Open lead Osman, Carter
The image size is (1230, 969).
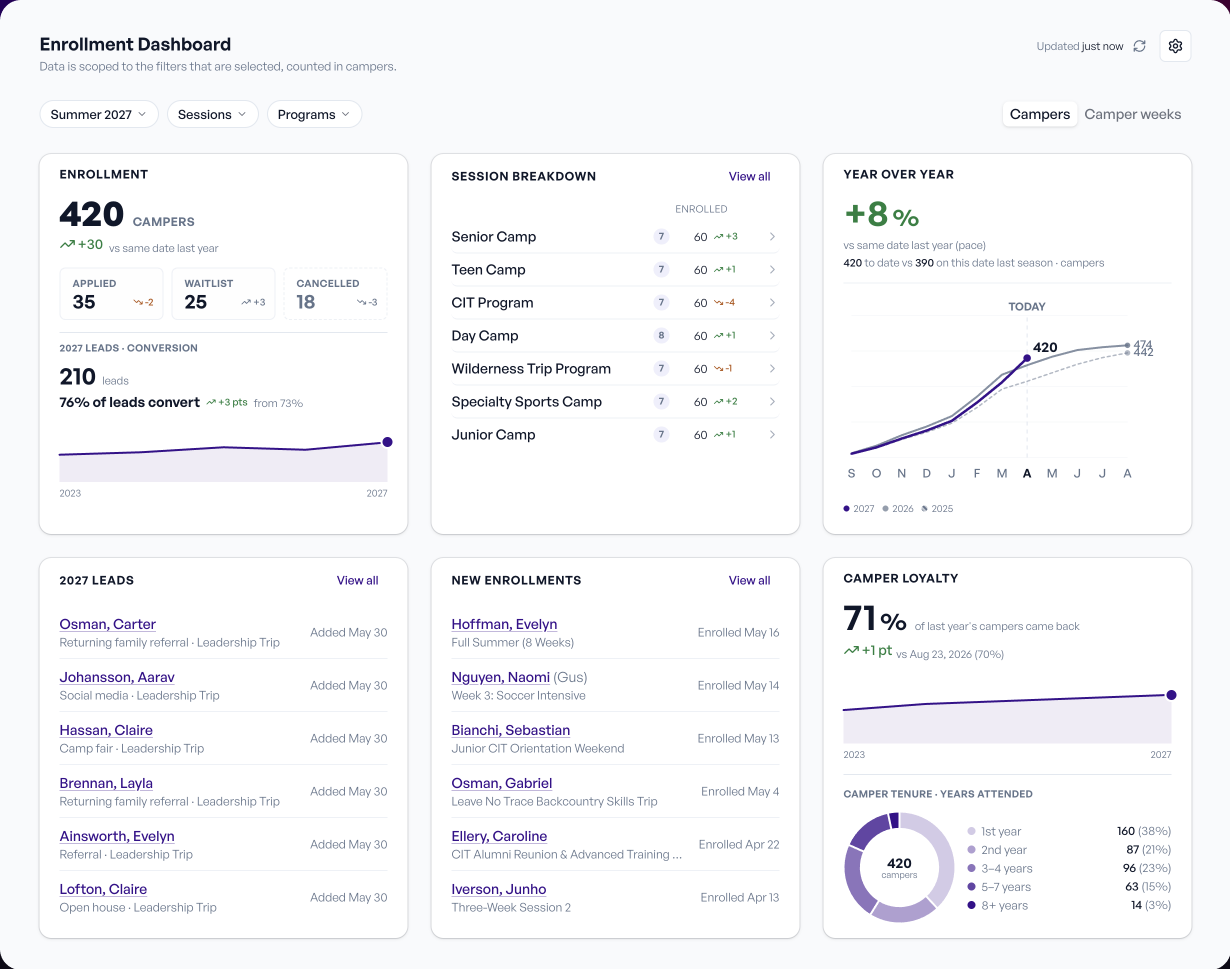(107, 624)
